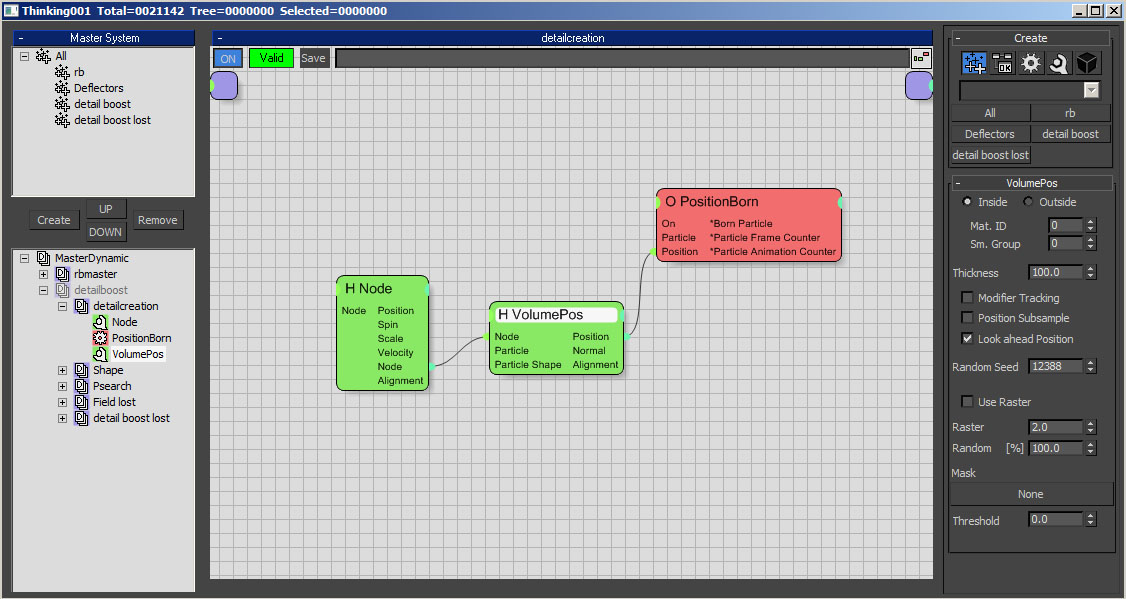Viewport: 1126px width, 599px height.
Task: Select the black cube create icon
Action: click(1087, 63)
